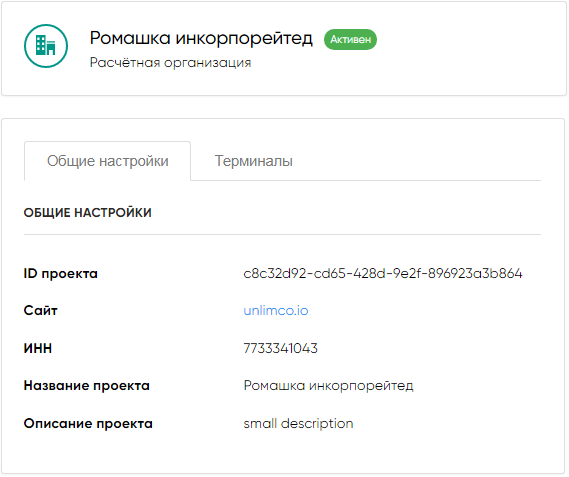Click the project name value Ромашка инкорпорейтед
The image size is (569, 477).
click(328, 386)
